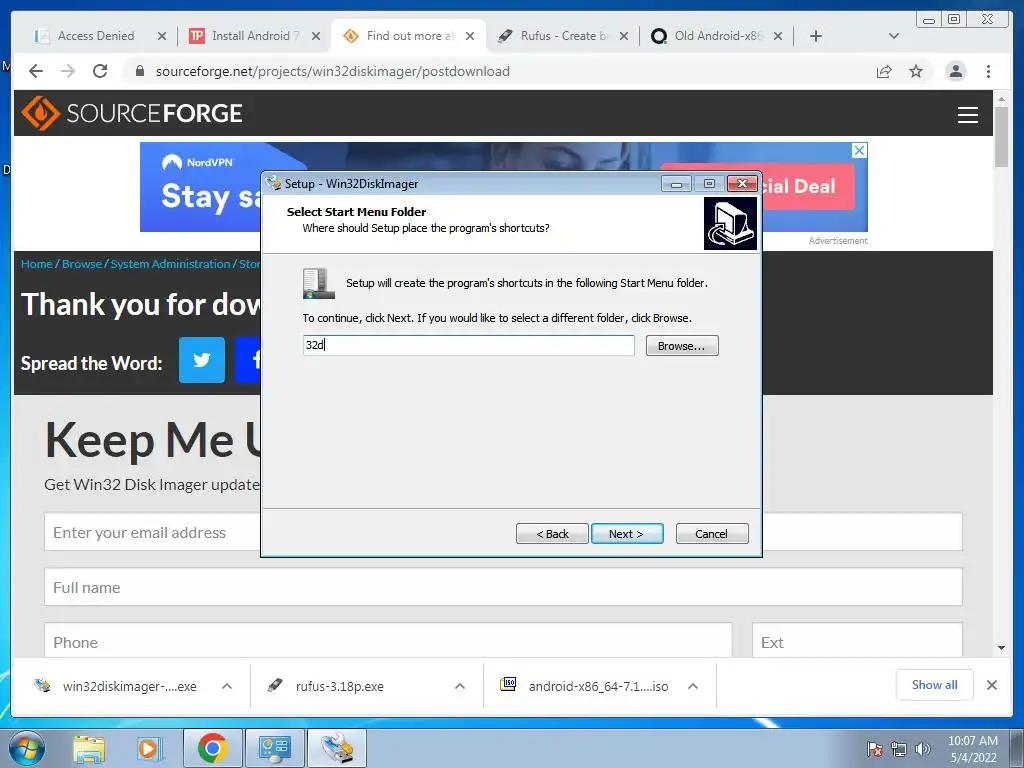Open the SourceForge hamburger menu
This screenshot has width=1024, height=768.
pos(968,114)
